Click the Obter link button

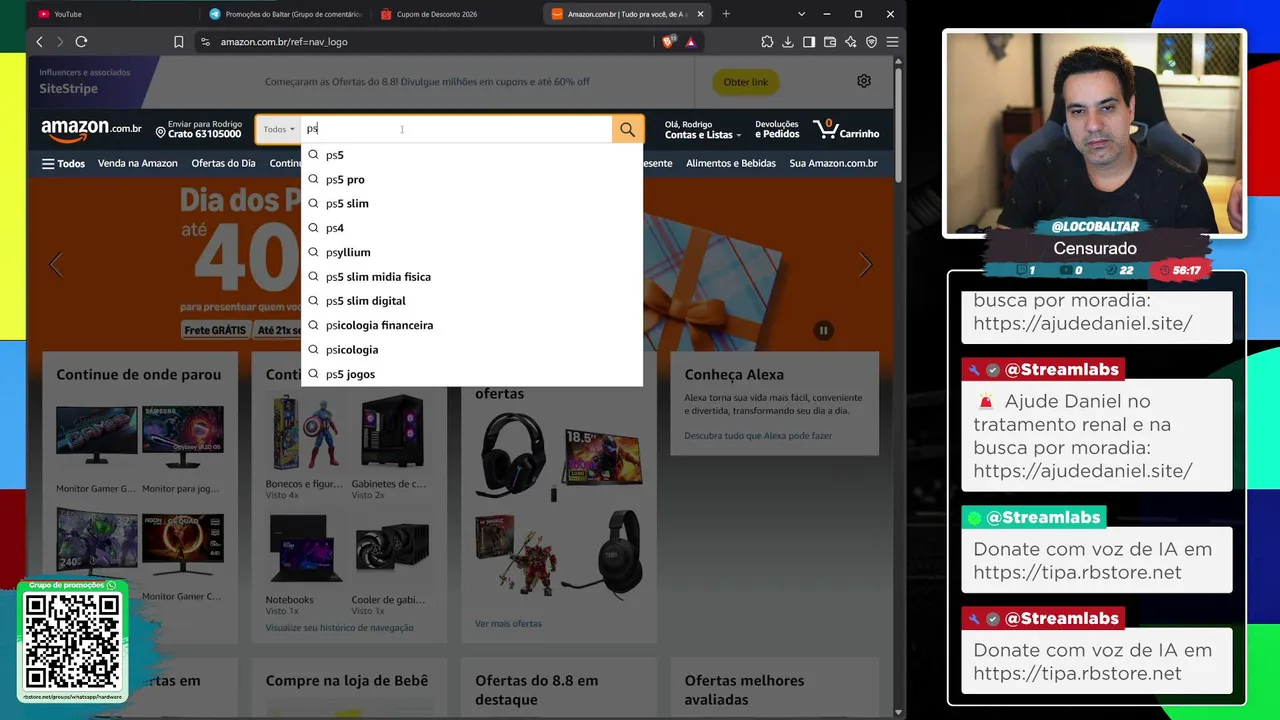tap(746, 82)
